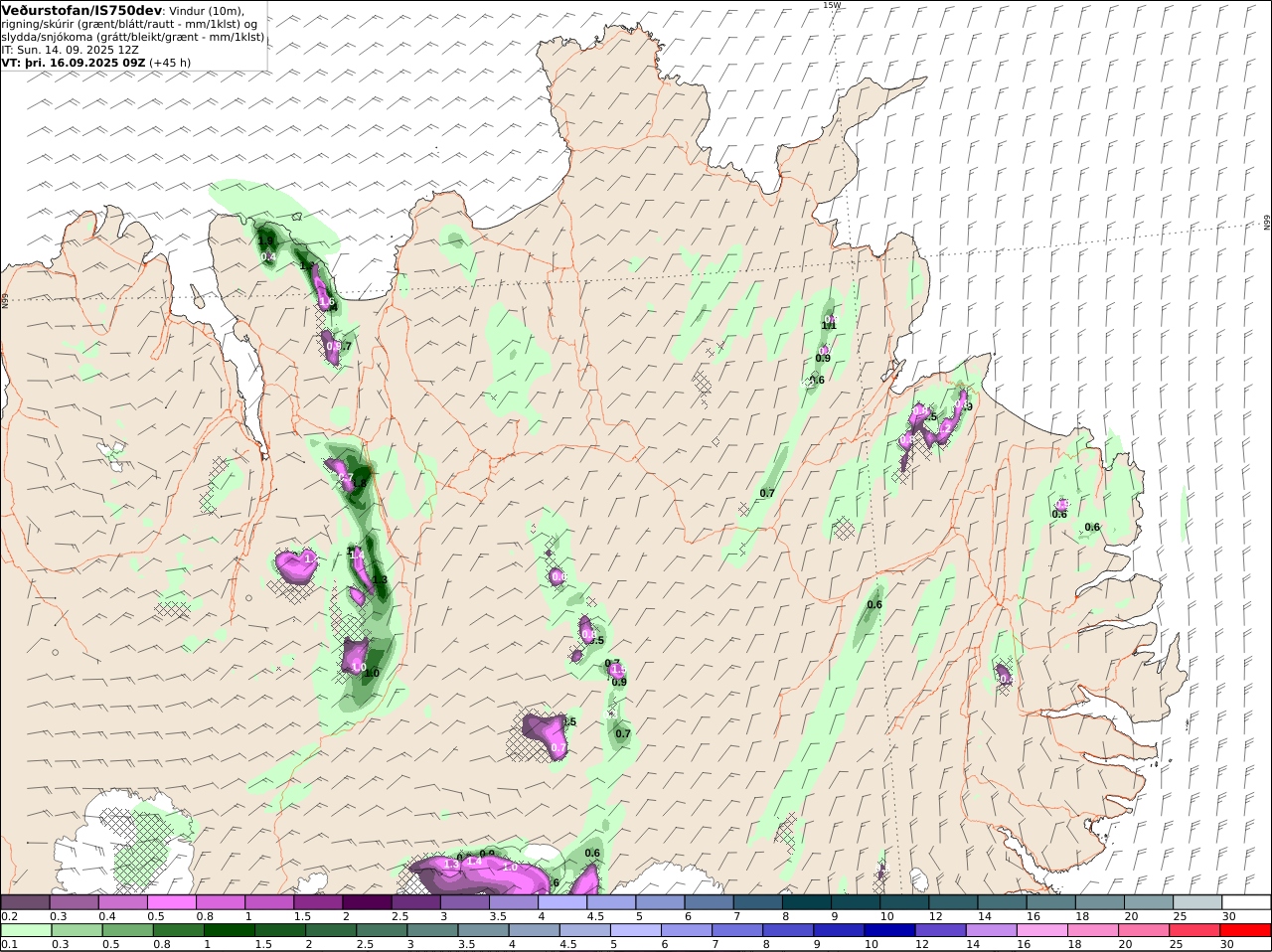The image size is (1272, 952).
Task: Click the 1.9 precipitation value on the map
Action: coord(265,240)
